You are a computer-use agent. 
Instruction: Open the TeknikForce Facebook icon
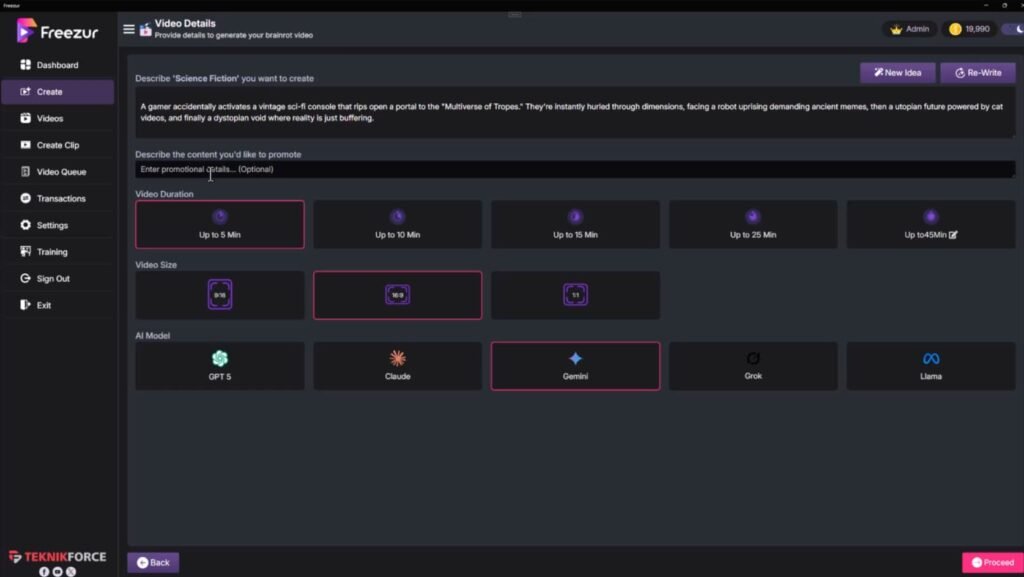pyautogui.click(x=44, y=571)
